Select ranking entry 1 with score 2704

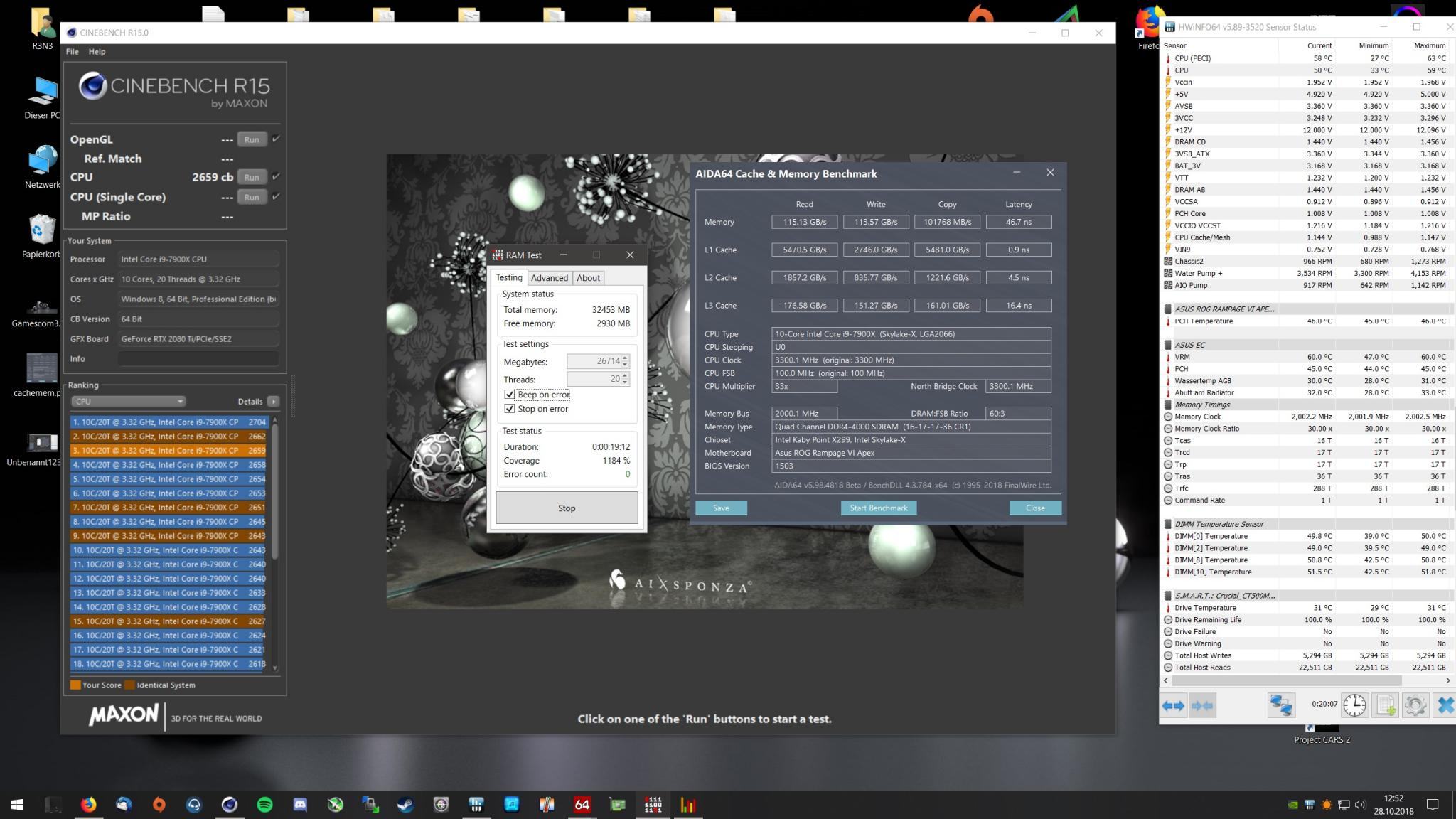tap(169, 422)
